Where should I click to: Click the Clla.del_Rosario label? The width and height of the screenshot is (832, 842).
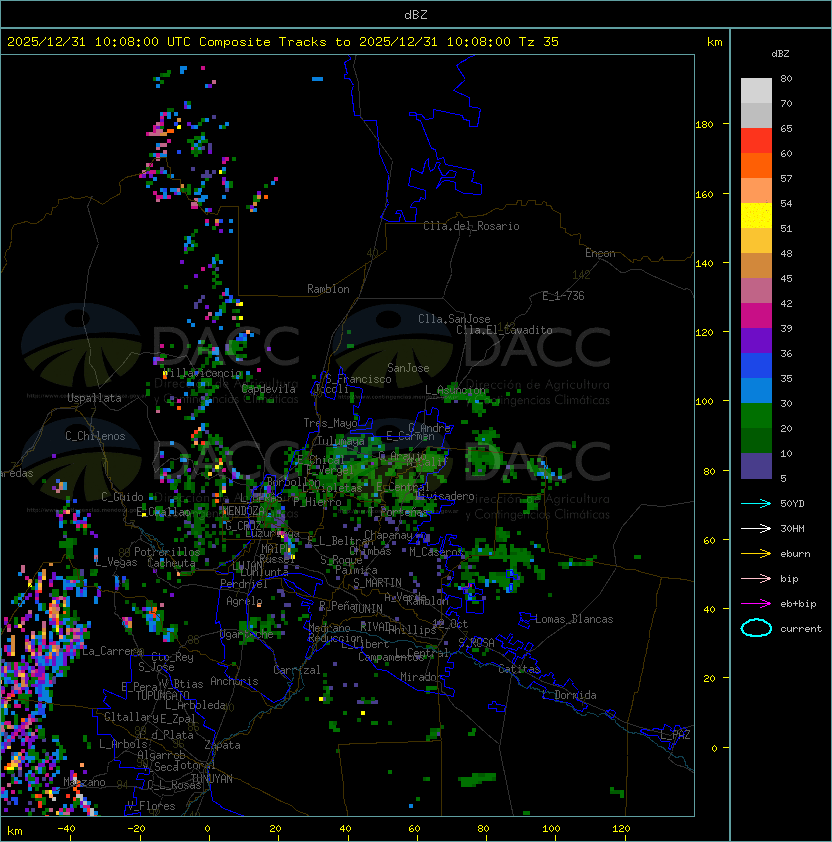(471, 226)
